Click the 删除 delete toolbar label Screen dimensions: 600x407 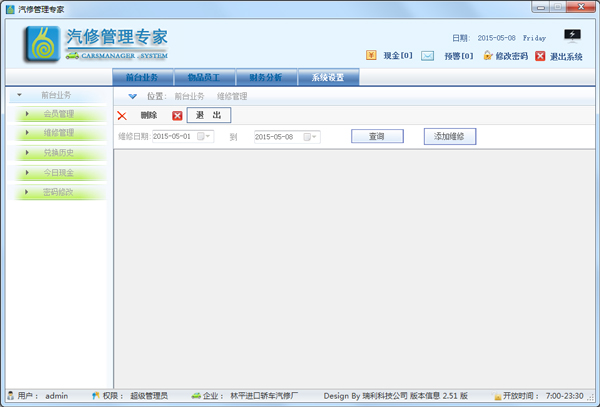click(149, 115)
